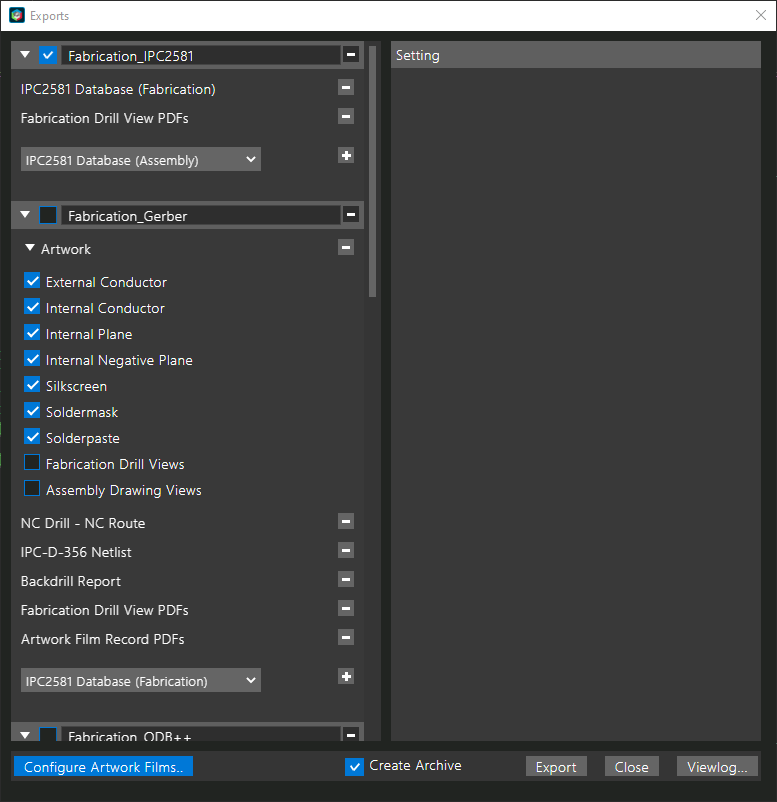The image size is (777, 802).
Task: Remove the Fabrication_IPC2581 group with its minus icon
Action: (351, 54)
